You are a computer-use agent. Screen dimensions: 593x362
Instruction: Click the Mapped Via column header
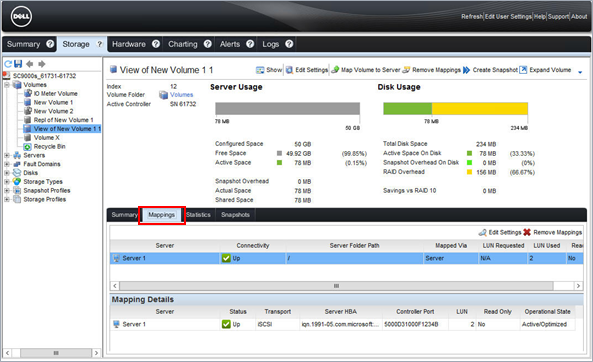[x=451, y=245]
